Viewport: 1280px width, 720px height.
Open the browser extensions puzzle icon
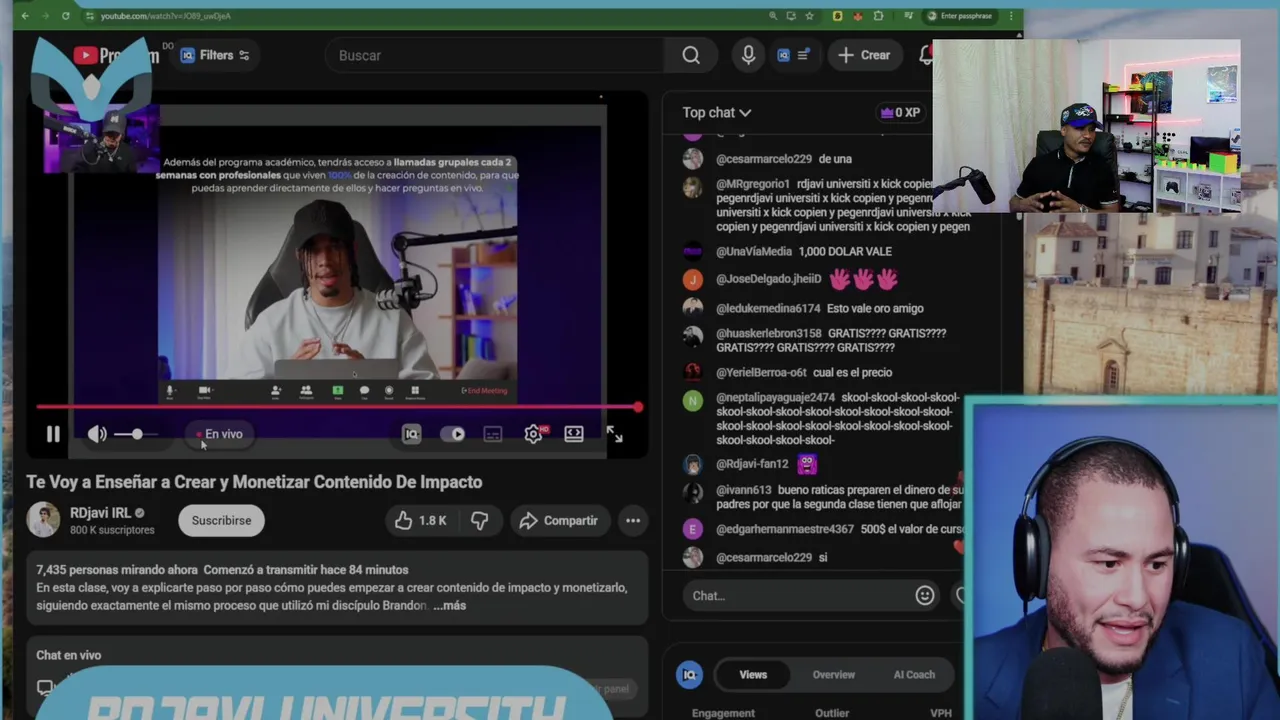tap(878, 16)
